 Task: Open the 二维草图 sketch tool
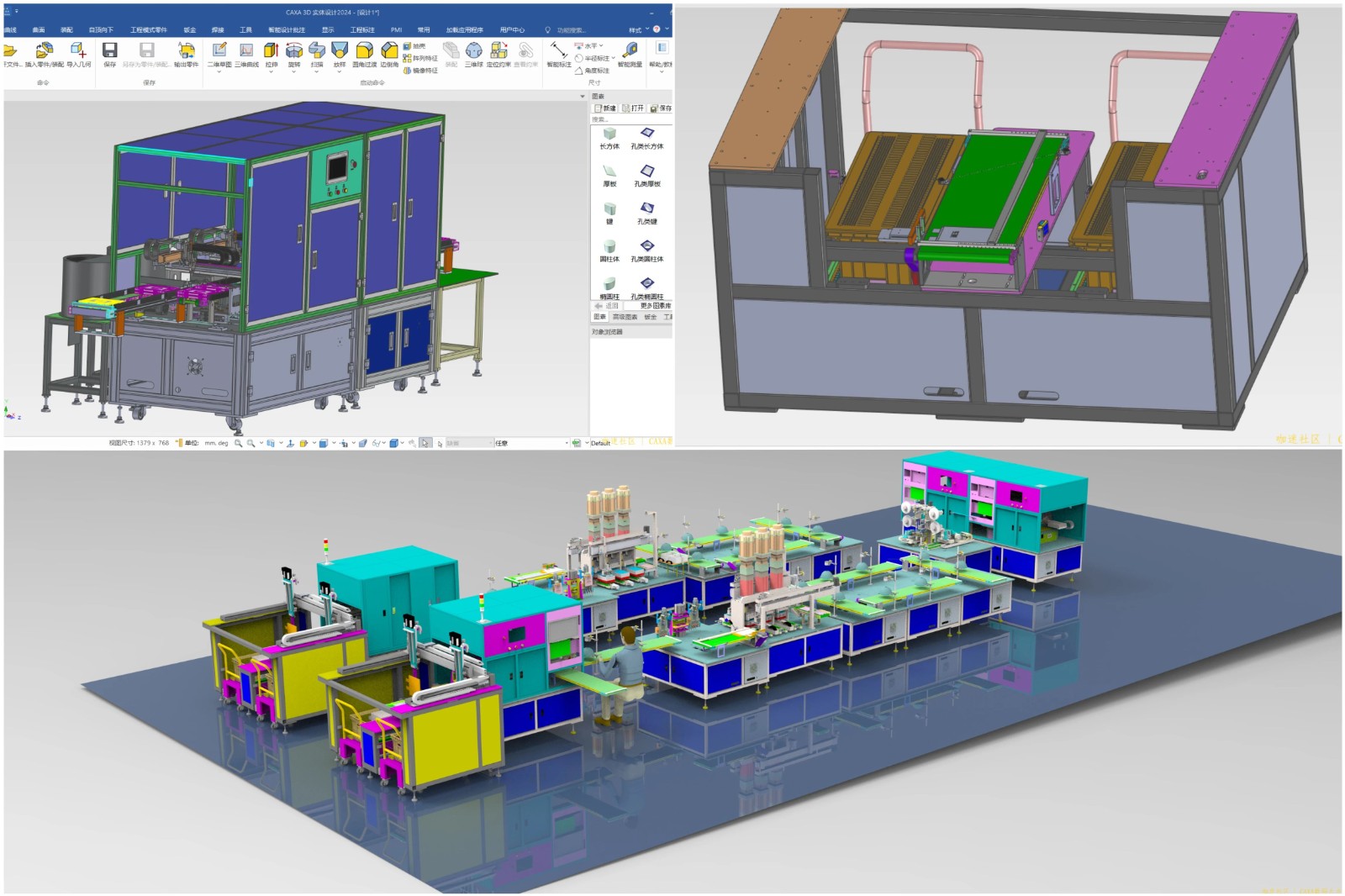click(219, 55)
